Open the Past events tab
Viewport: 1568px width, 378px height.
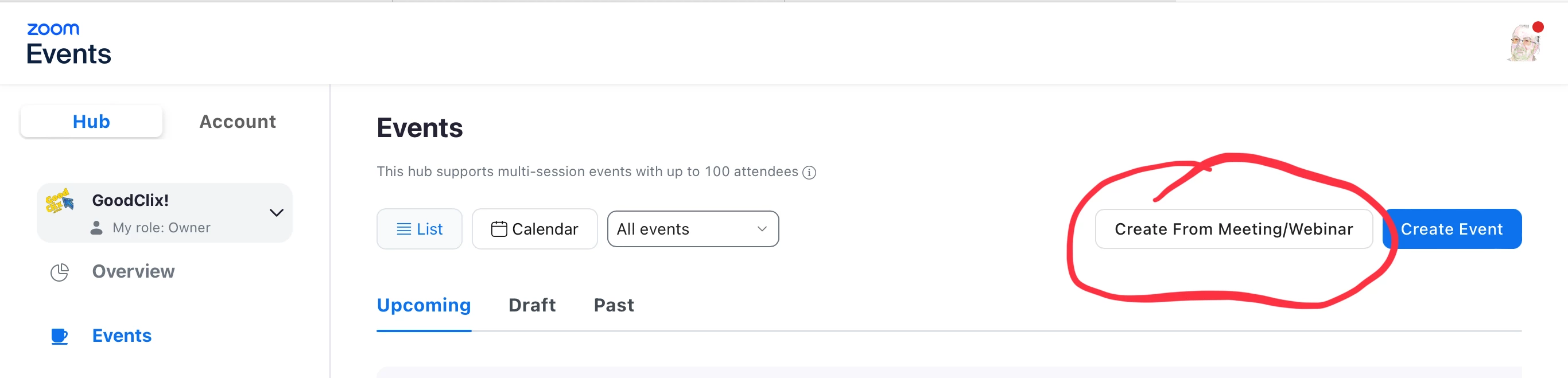(613, 305)
